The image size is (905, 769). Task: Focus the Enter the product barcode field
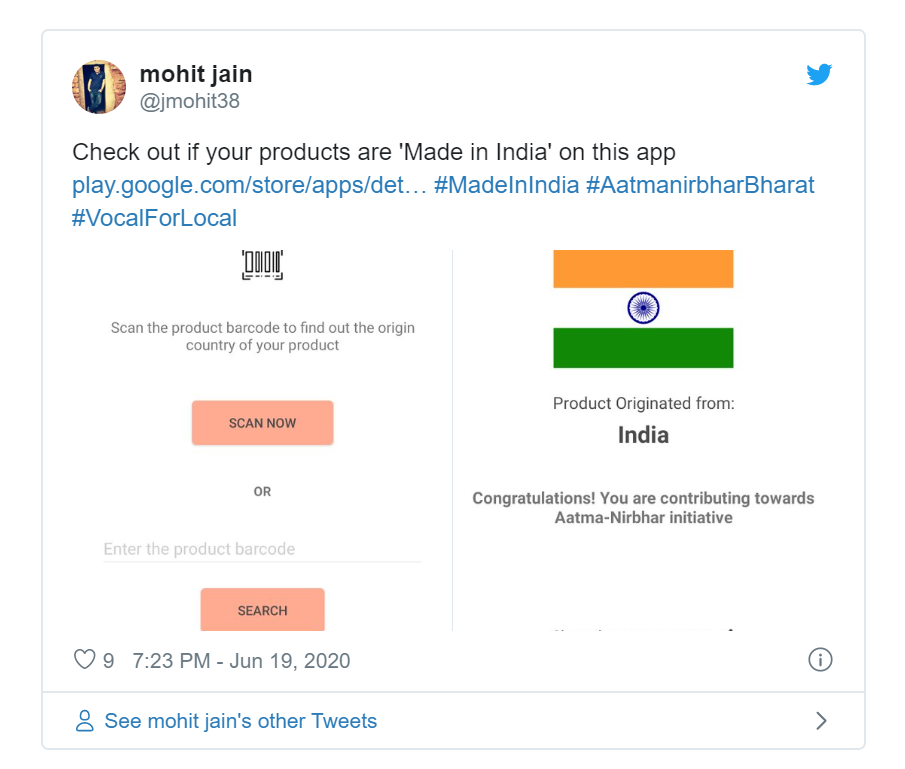(262, 549)
